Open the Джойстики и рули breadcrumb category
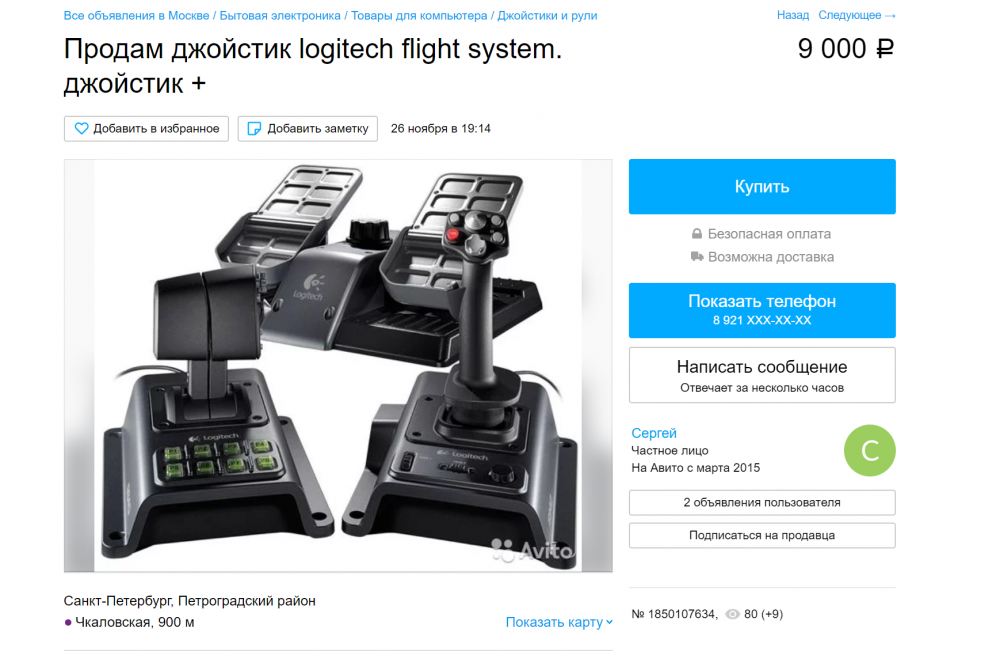The image size is (1000, 651). 547,15
